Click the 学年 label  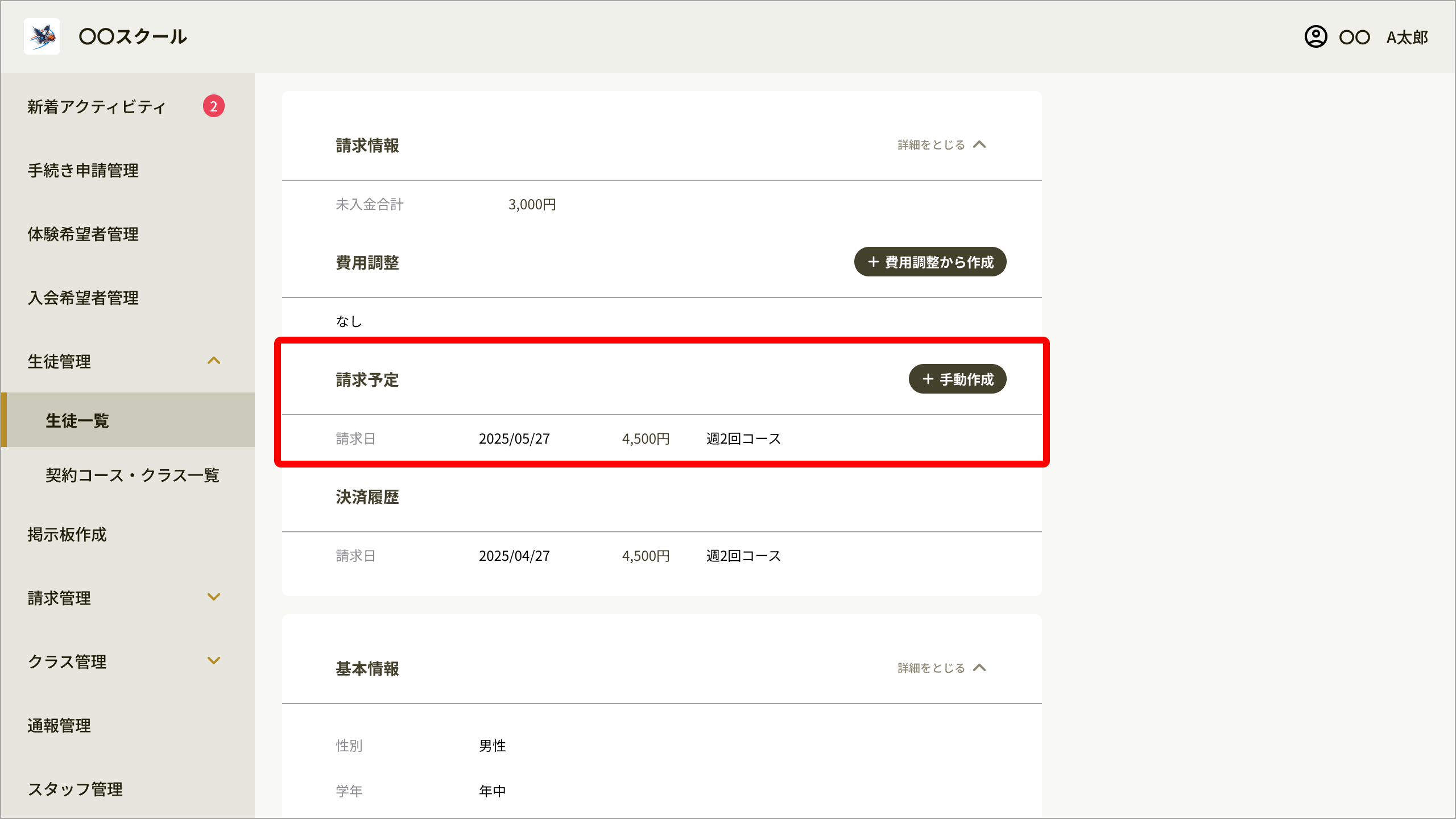(x=349, y=791)
